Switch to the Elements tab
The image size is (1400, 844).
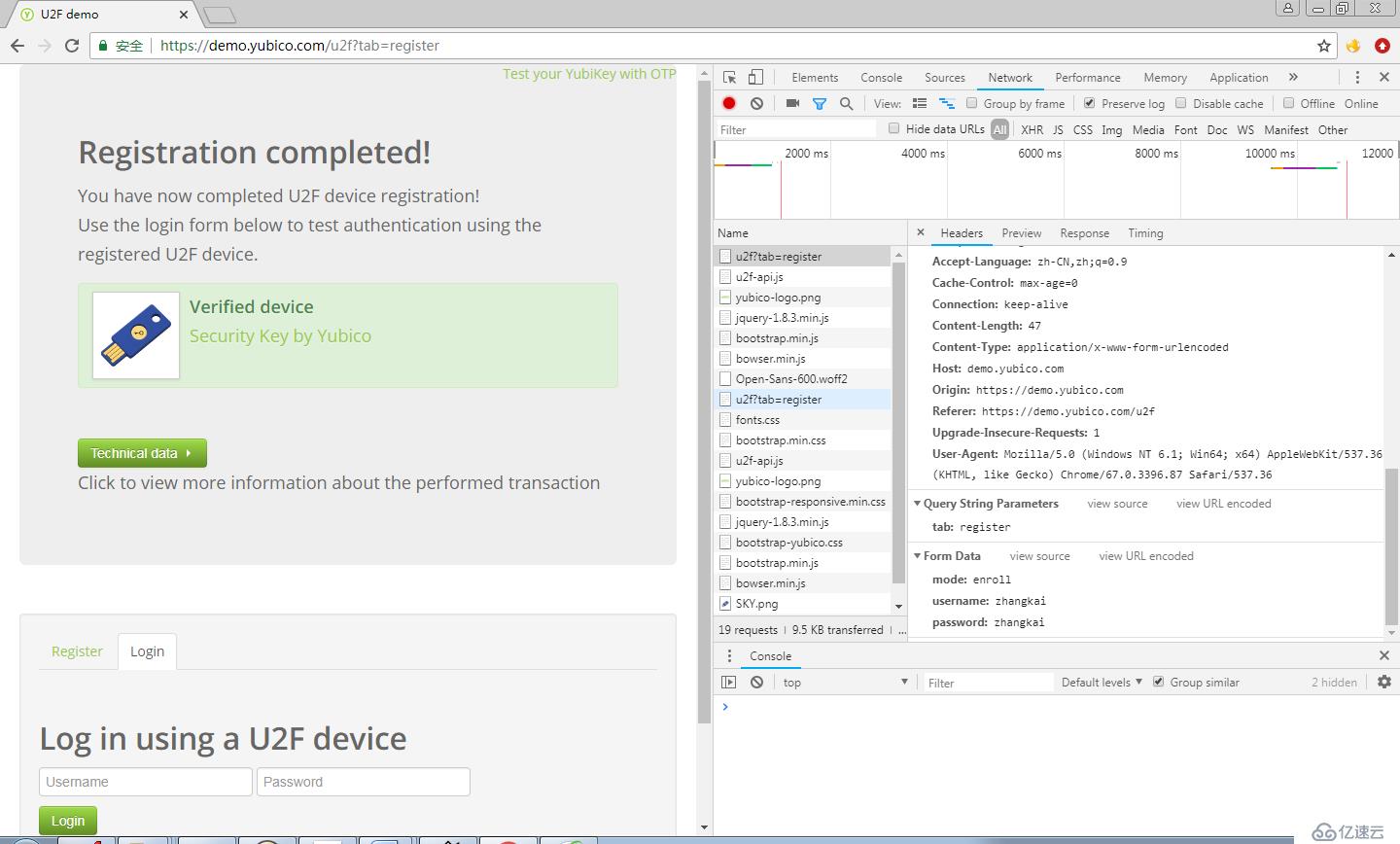click(815, 77)
